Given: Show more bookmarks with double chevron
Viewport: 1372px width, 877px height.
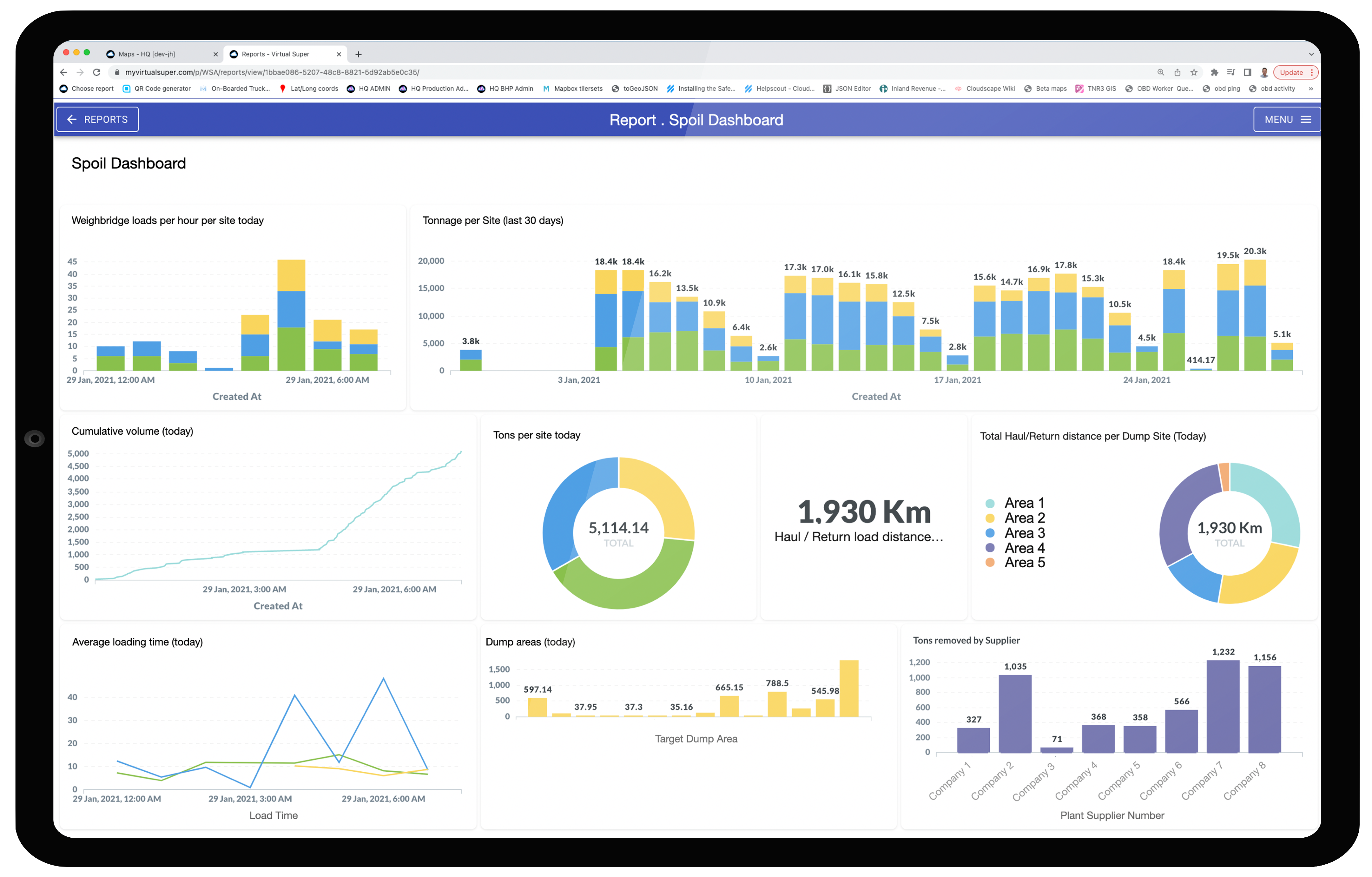Looking at the screenshot, I should point(1311,89).
